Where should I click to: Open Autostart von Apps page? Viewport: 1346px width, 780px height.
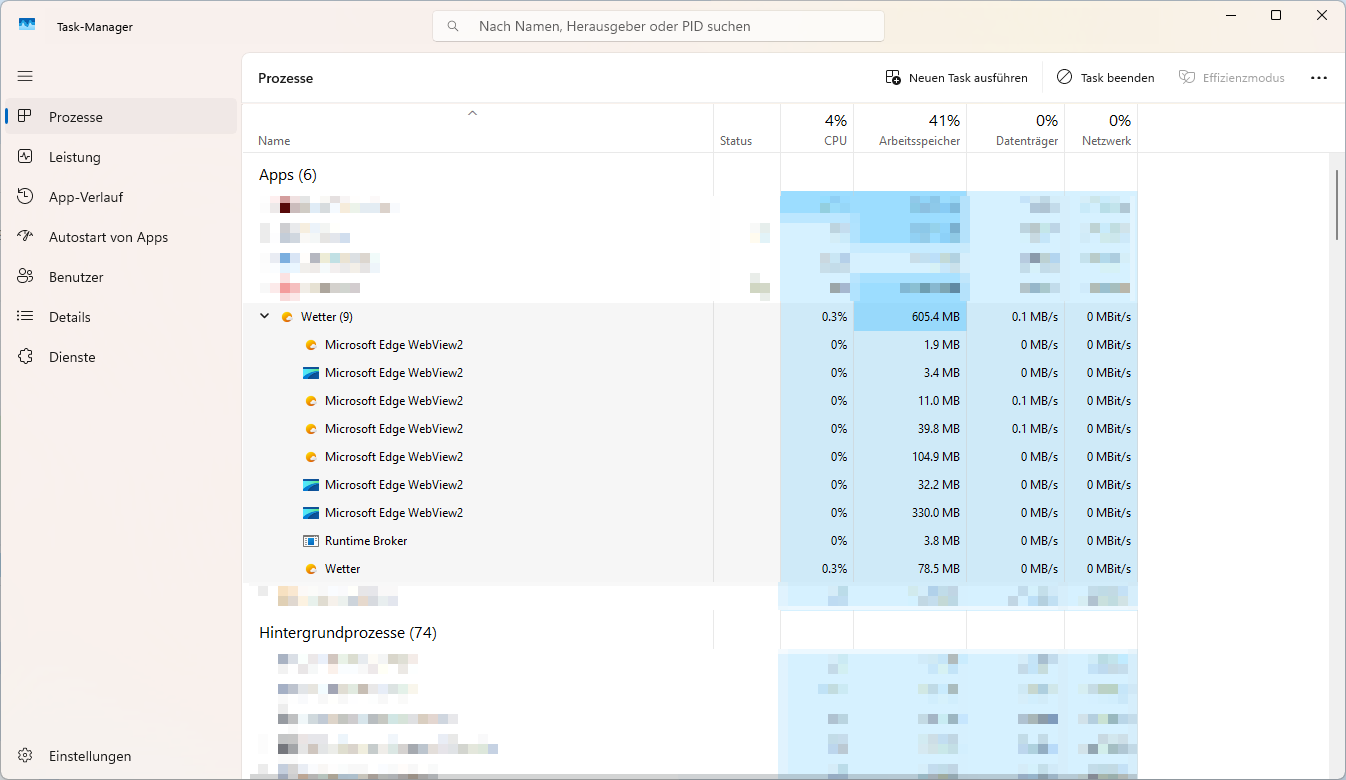click(121, 237)
